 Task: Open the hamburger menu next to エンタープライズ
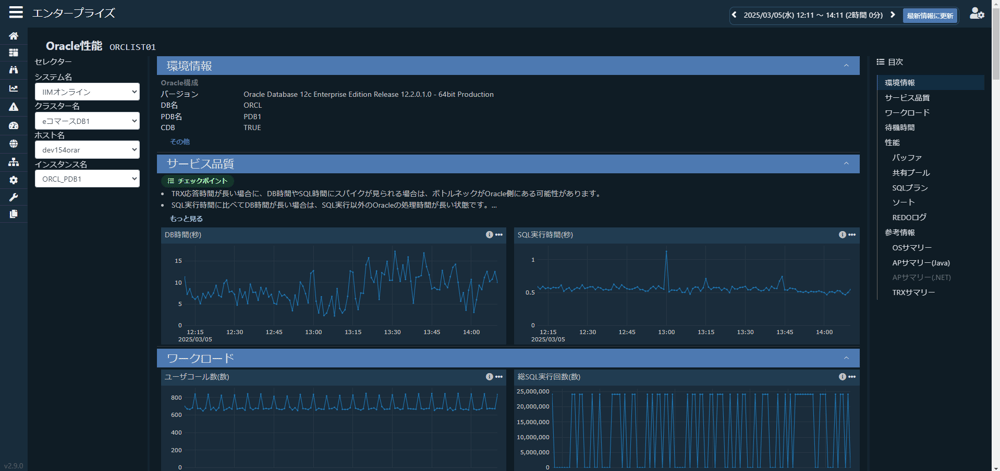tap(15, 13)
